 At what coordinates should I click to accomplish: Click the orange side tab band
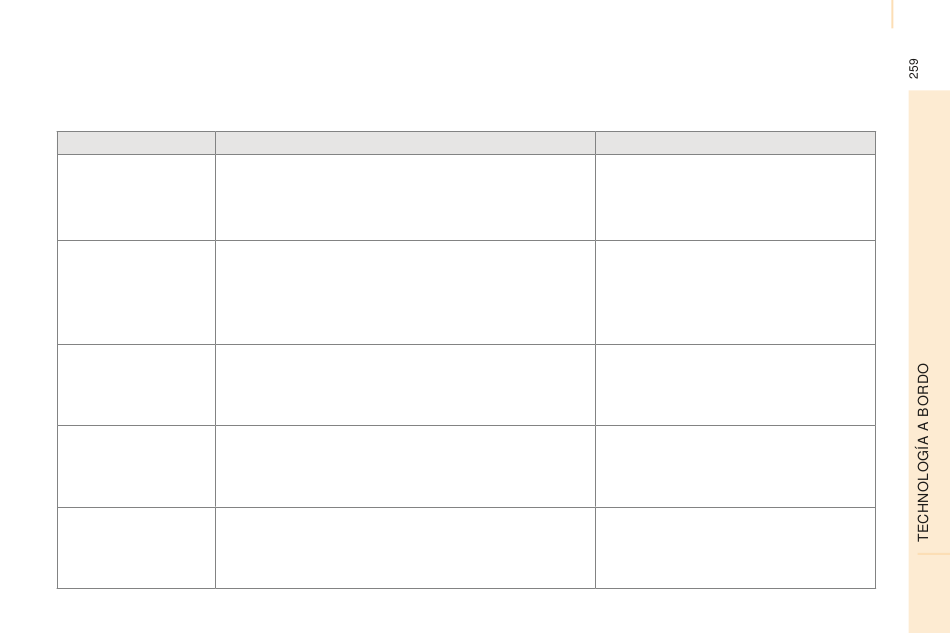tap(929, 362)
